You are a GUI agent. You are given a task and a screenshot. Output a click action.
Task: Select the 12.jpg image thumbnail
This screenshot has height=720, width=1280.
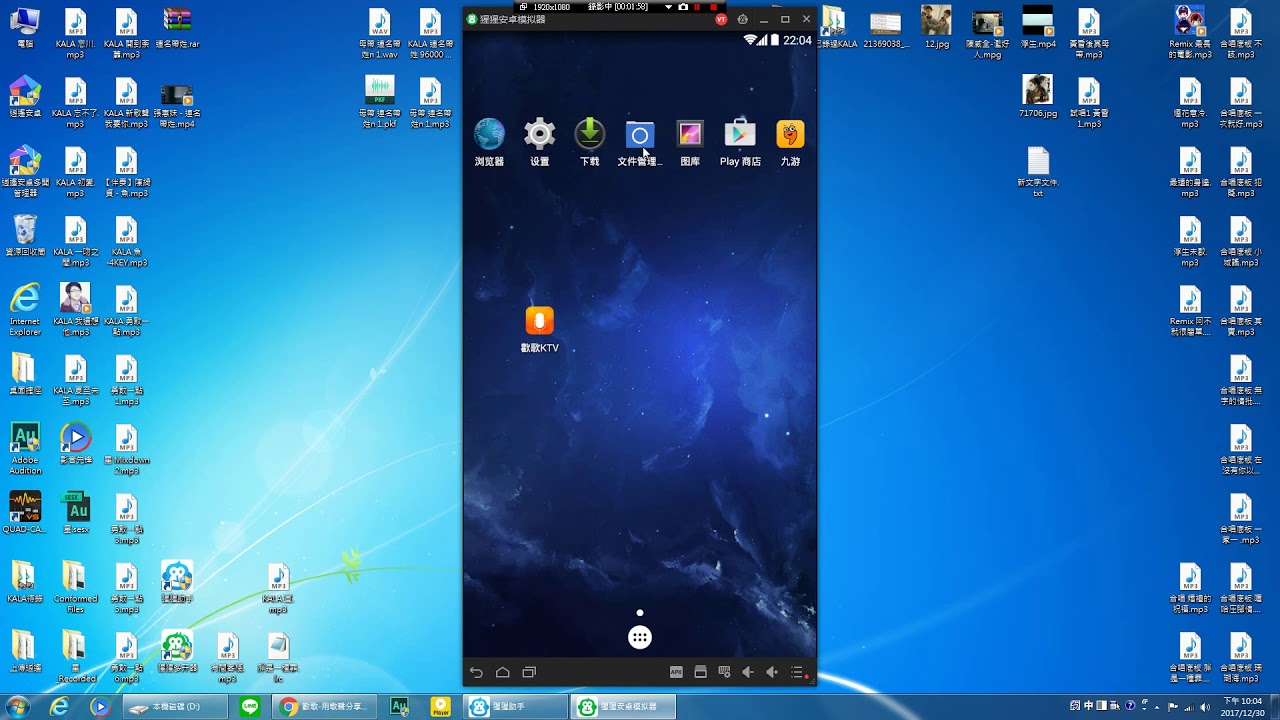pos(937,28)
